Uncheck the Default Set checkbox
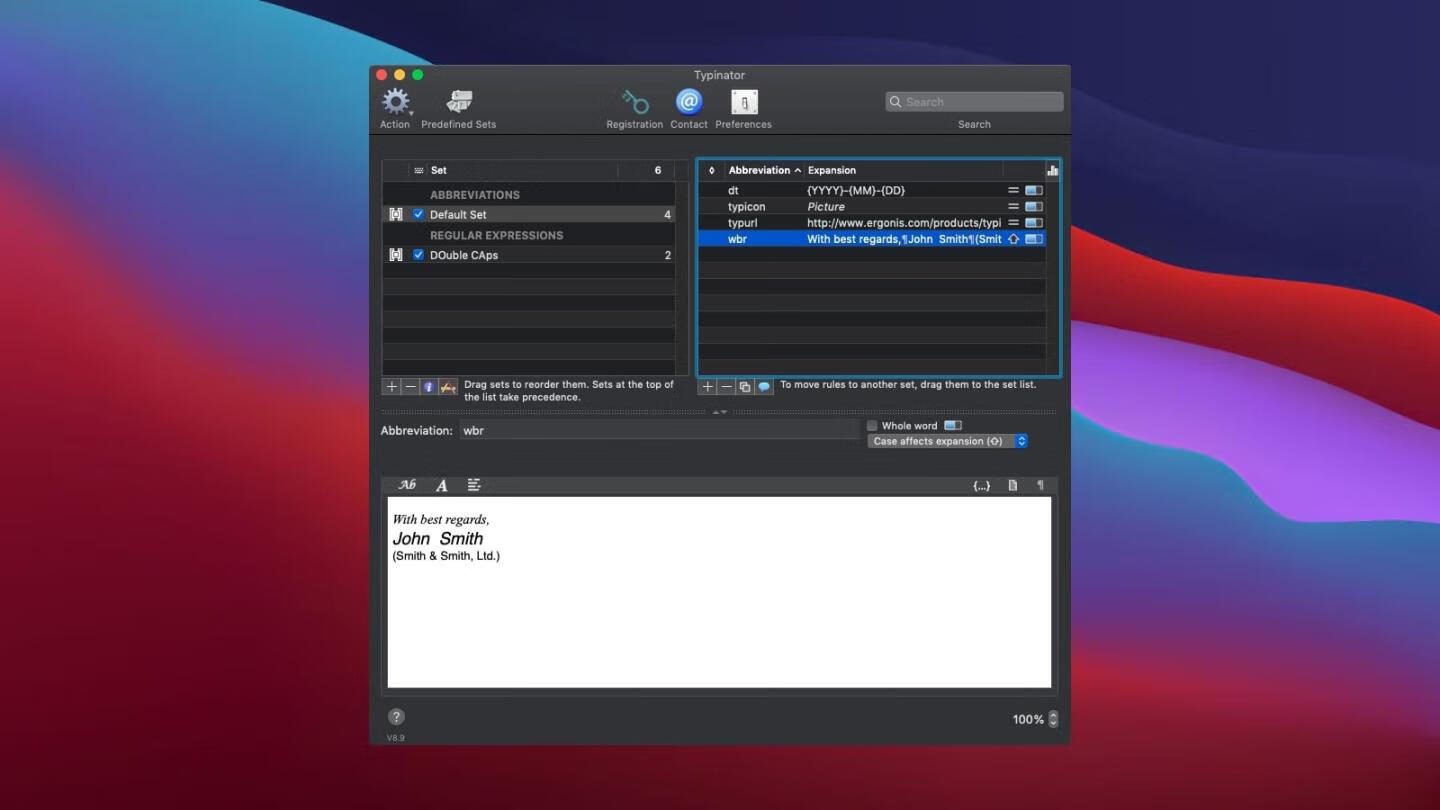1440x810 pixels. click(x=419, y=215)
